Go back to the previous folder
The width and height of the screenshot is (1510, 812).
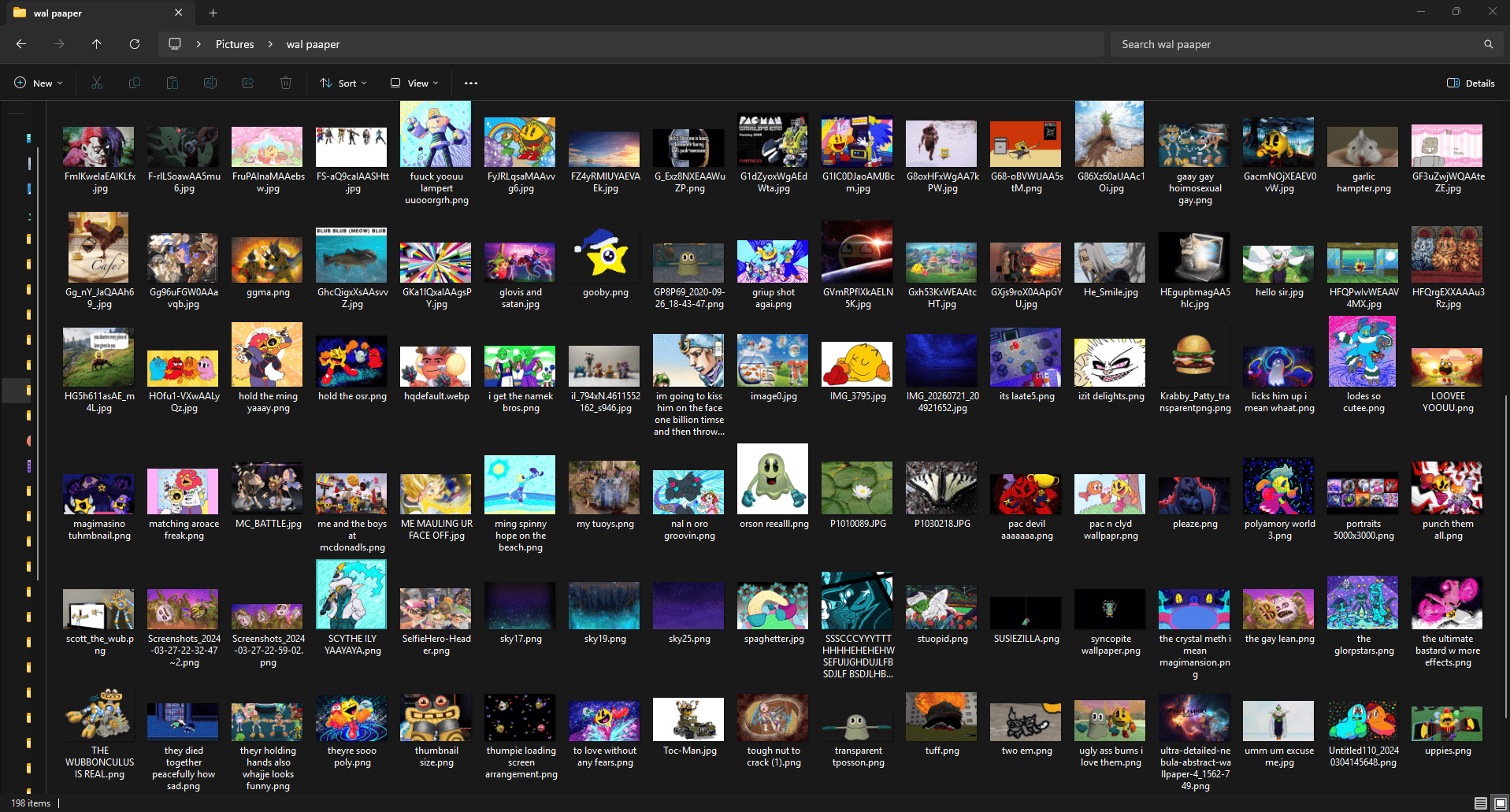point(21,44)
